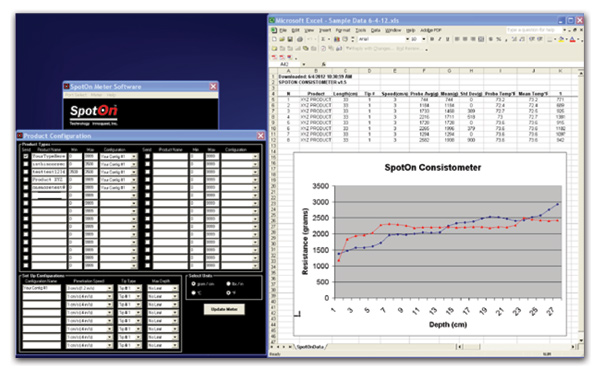600x373 pixels.
Task: Click Excel horizontal scrollbar at bottom
Action: 517,347
